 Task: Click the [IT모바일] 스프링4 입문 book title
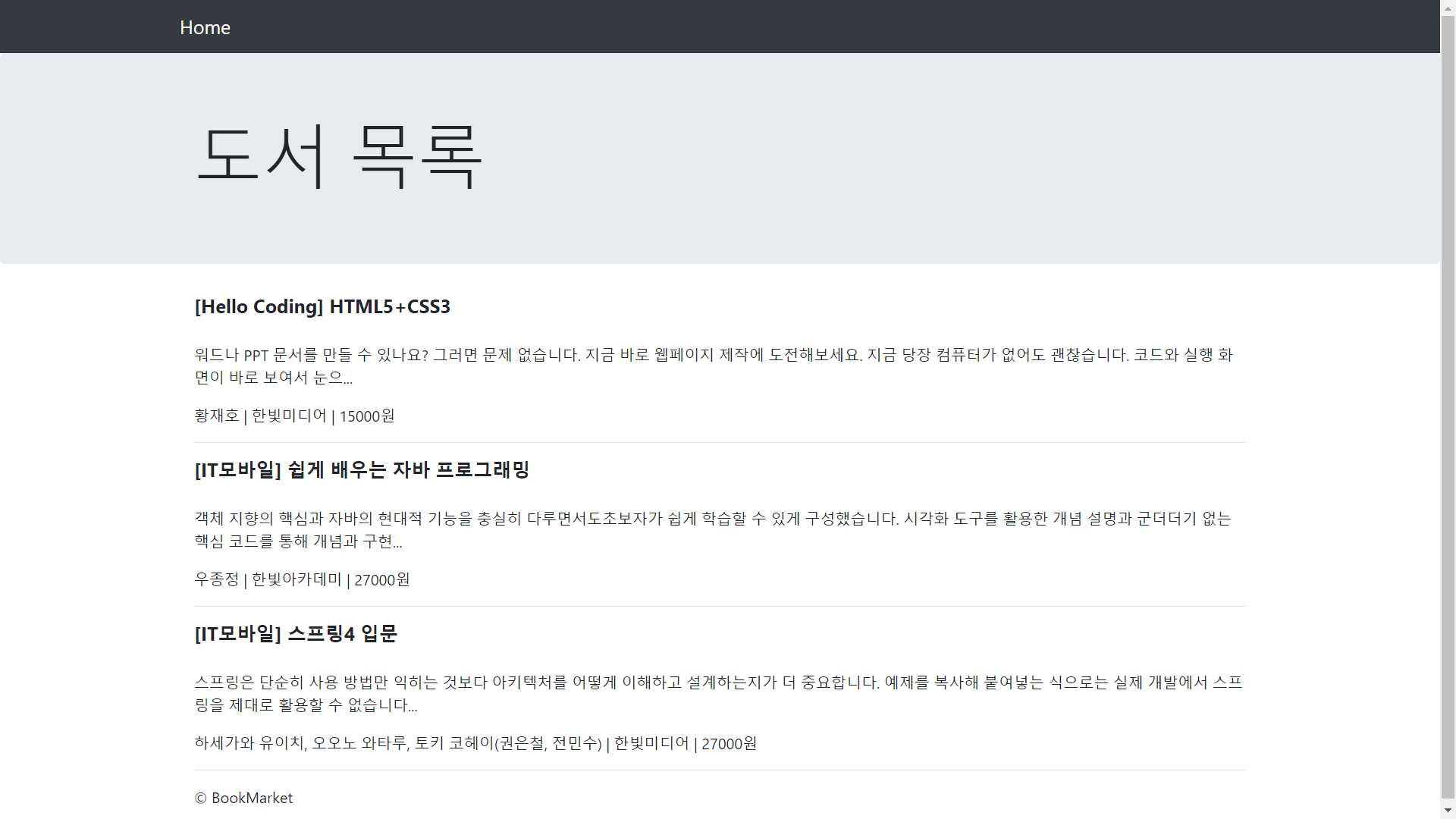point(296,634)
